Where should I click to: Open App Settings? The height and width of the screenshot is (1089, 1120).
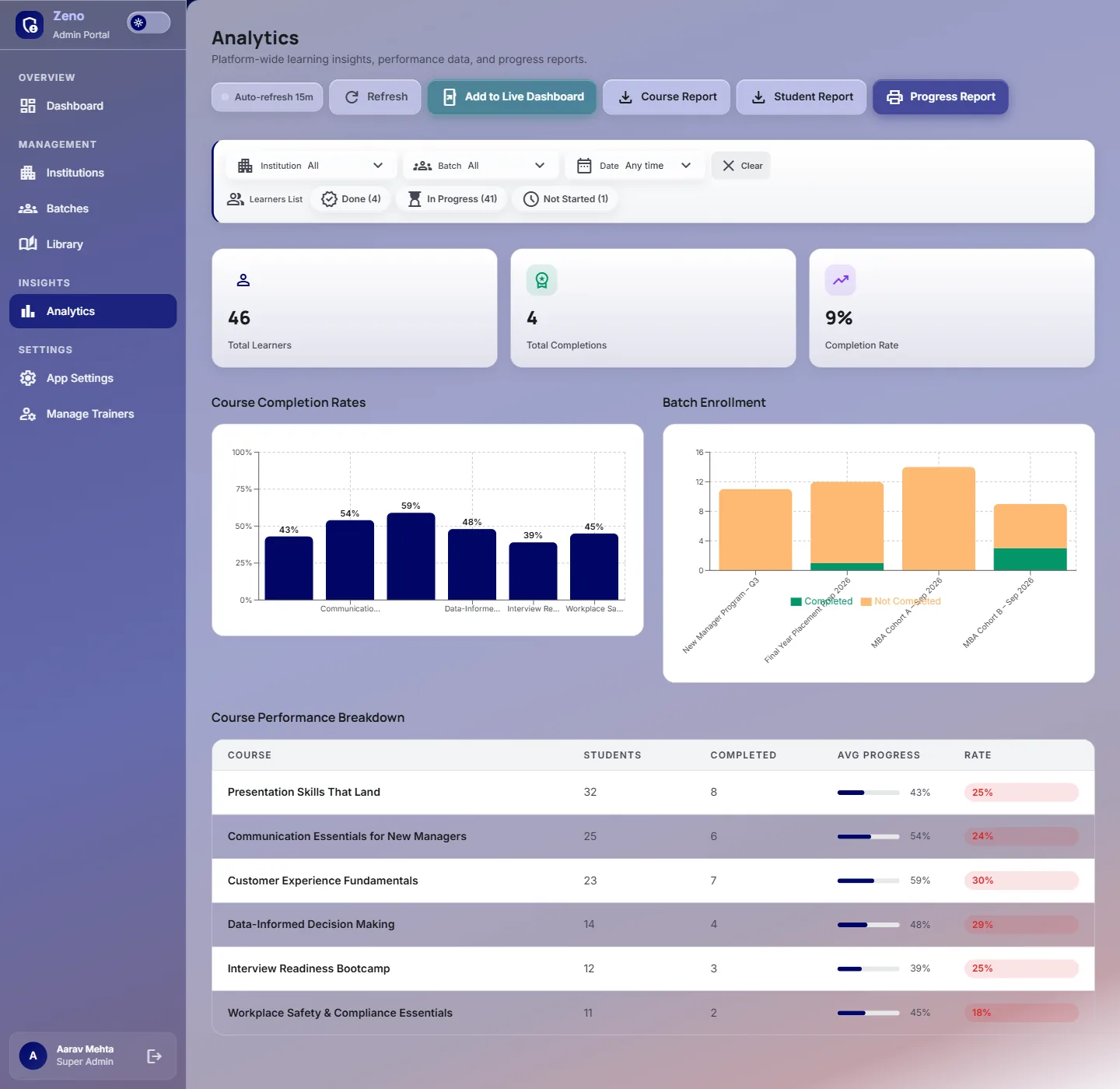coord(93,378)
